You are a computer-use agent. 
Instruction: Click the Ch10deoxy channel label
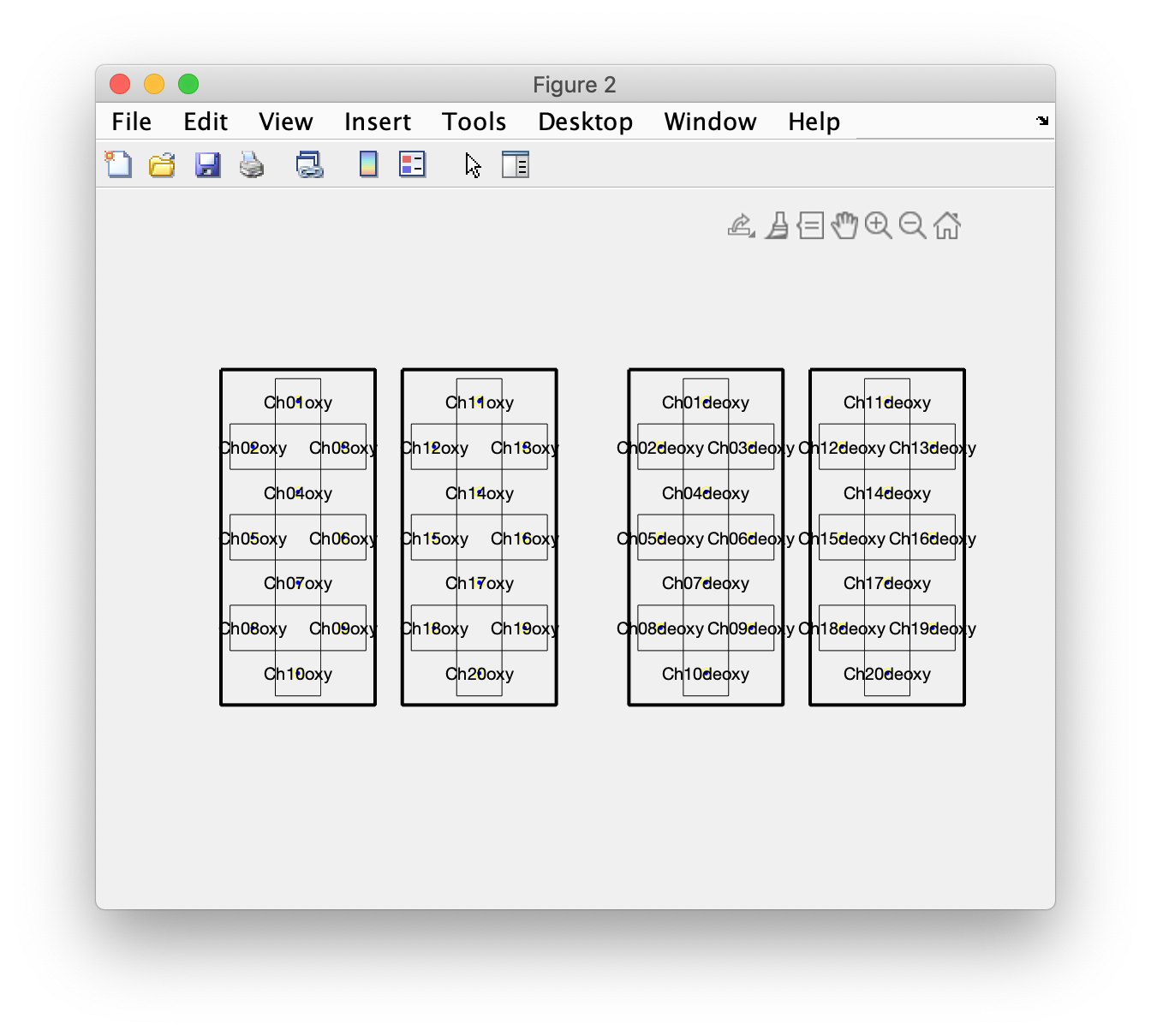coord(706,674)
